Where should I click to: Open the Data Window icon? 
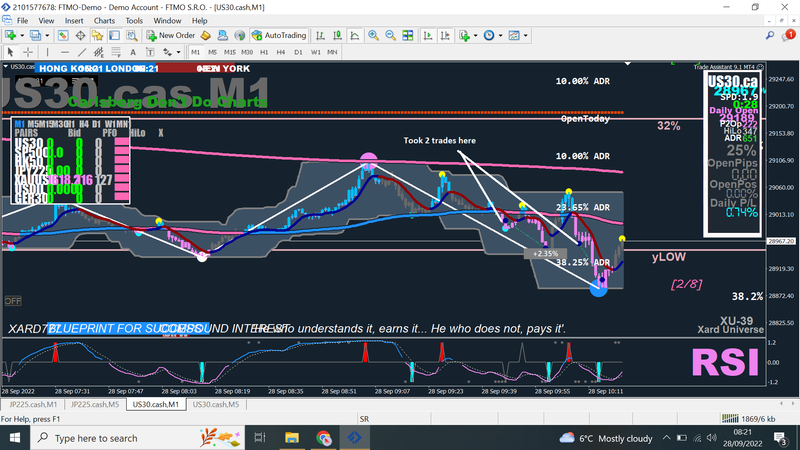(80, 35)
